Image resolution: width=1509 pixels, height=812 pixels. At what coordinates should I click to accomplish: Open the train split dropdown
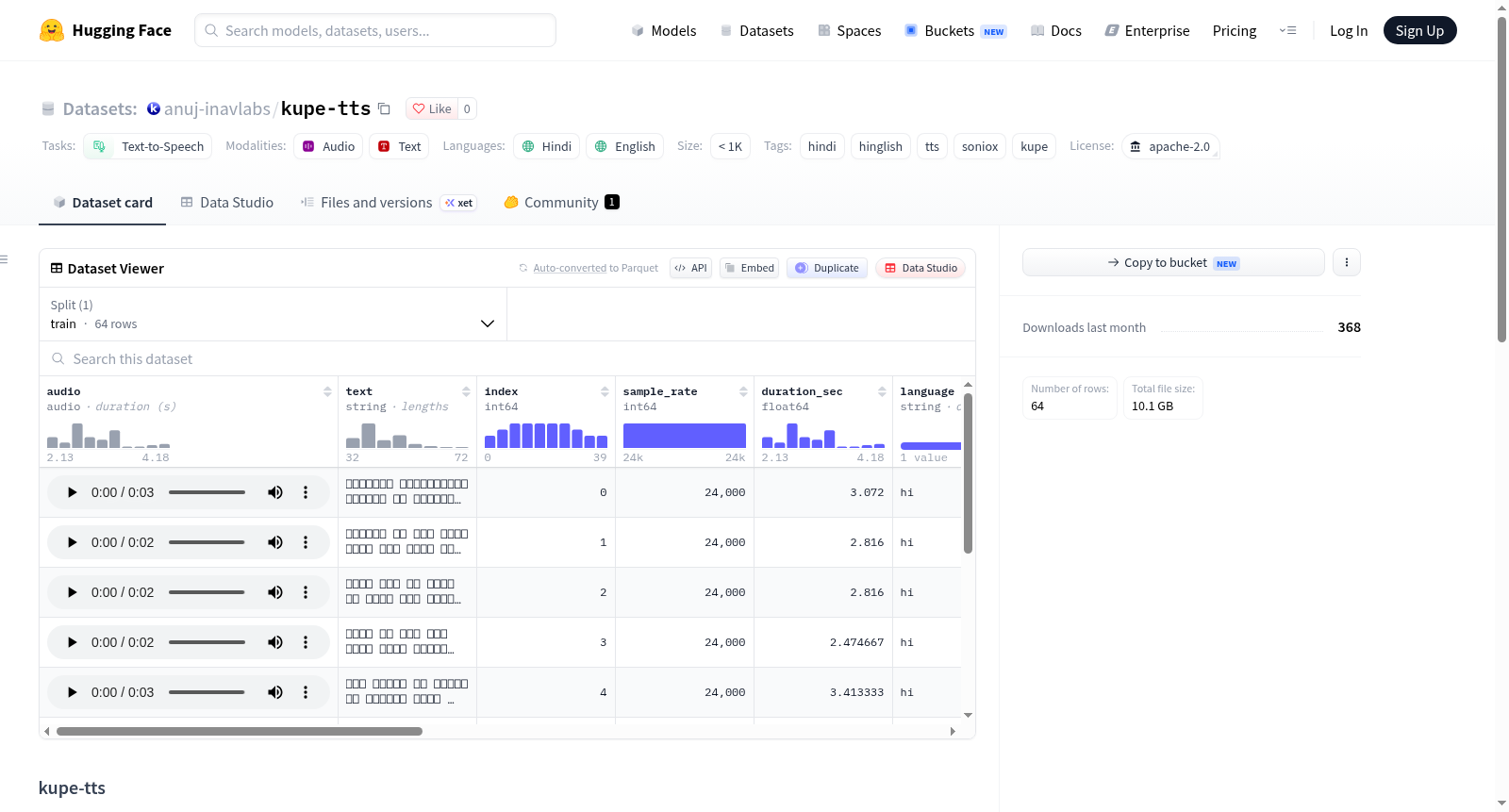[273, 314]
